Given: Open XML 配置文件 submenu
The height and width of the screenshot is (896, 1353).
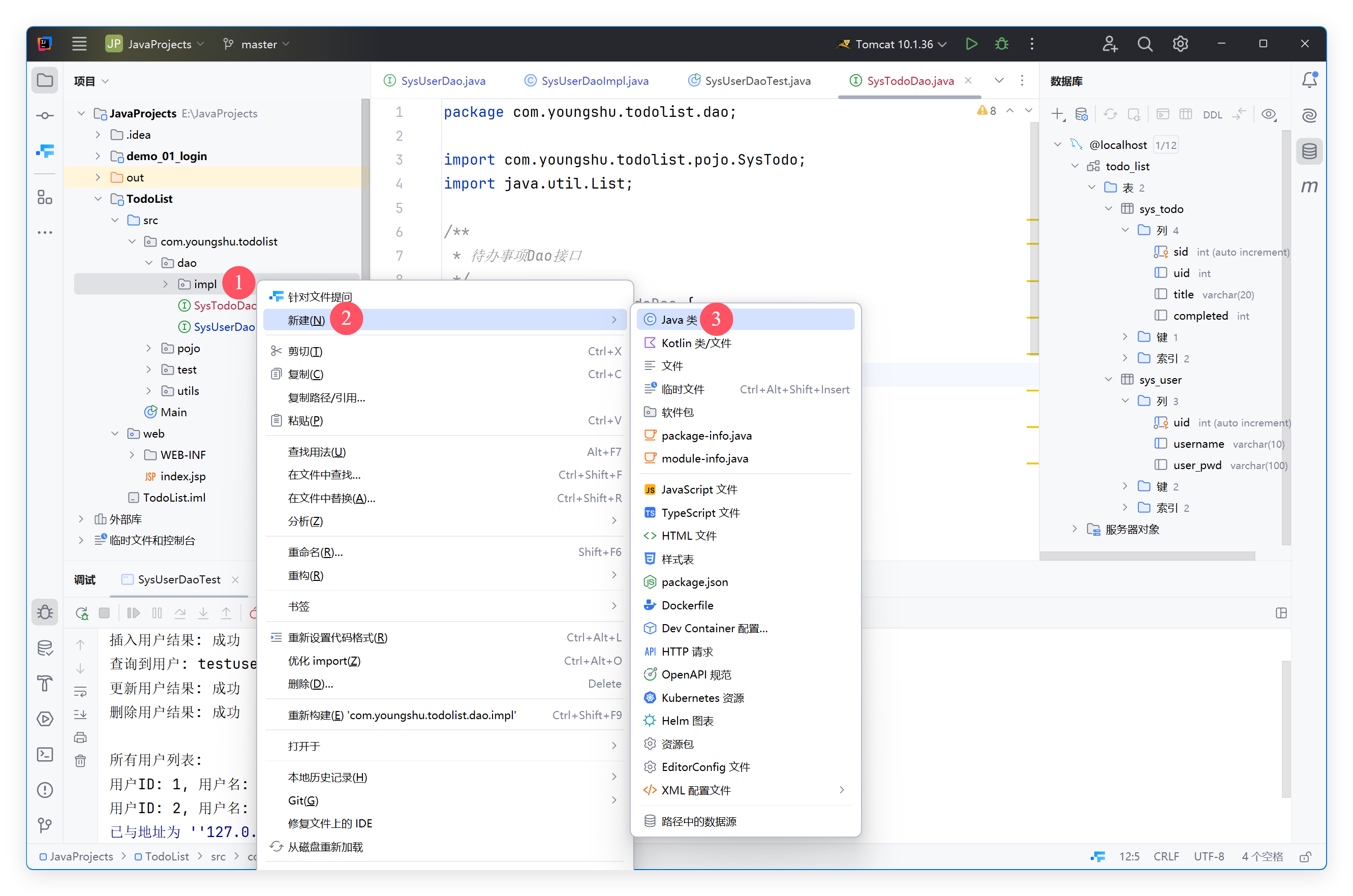Looking at the screenshot, I should (745, 790).
